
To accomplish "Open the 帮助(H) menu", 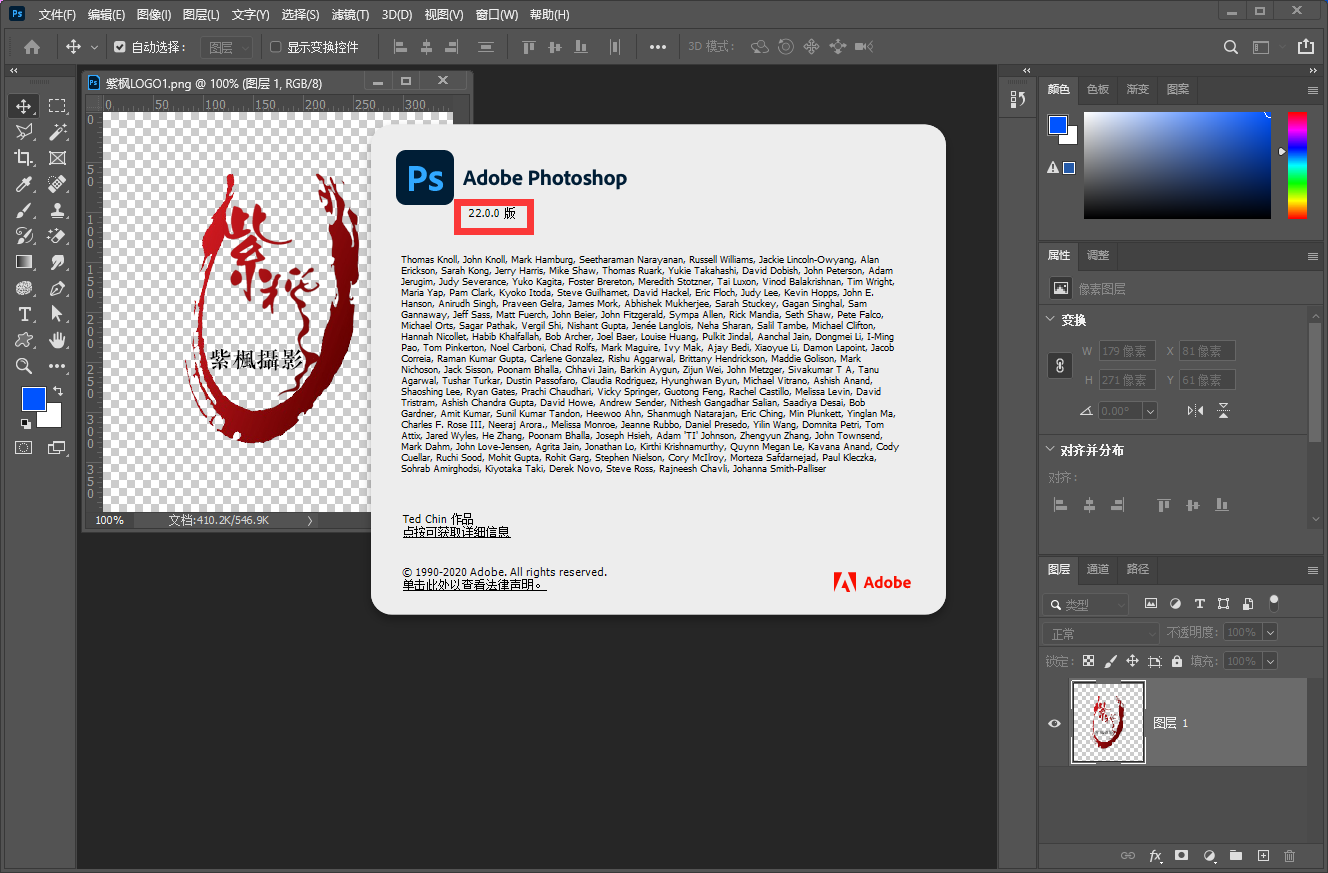I will pos(549,15).
